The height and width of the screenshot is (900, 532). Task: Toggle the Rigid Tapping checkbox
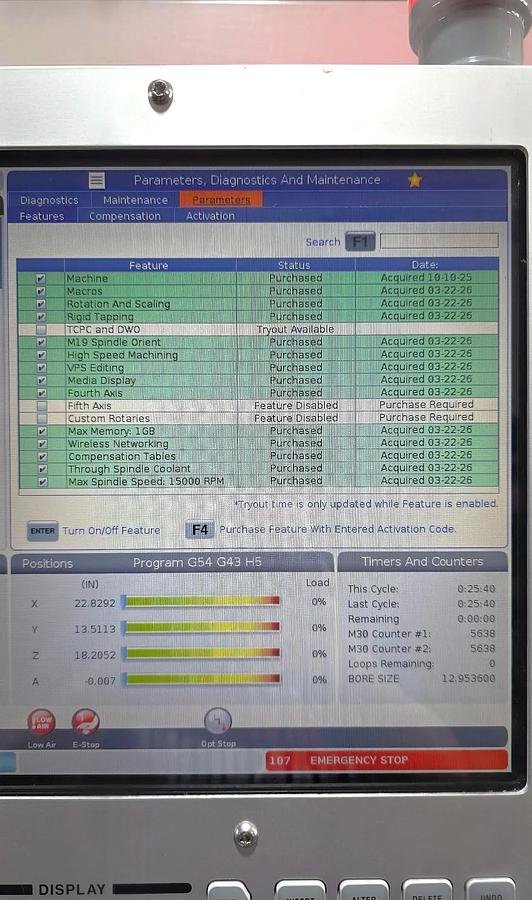tap(41, 316)
